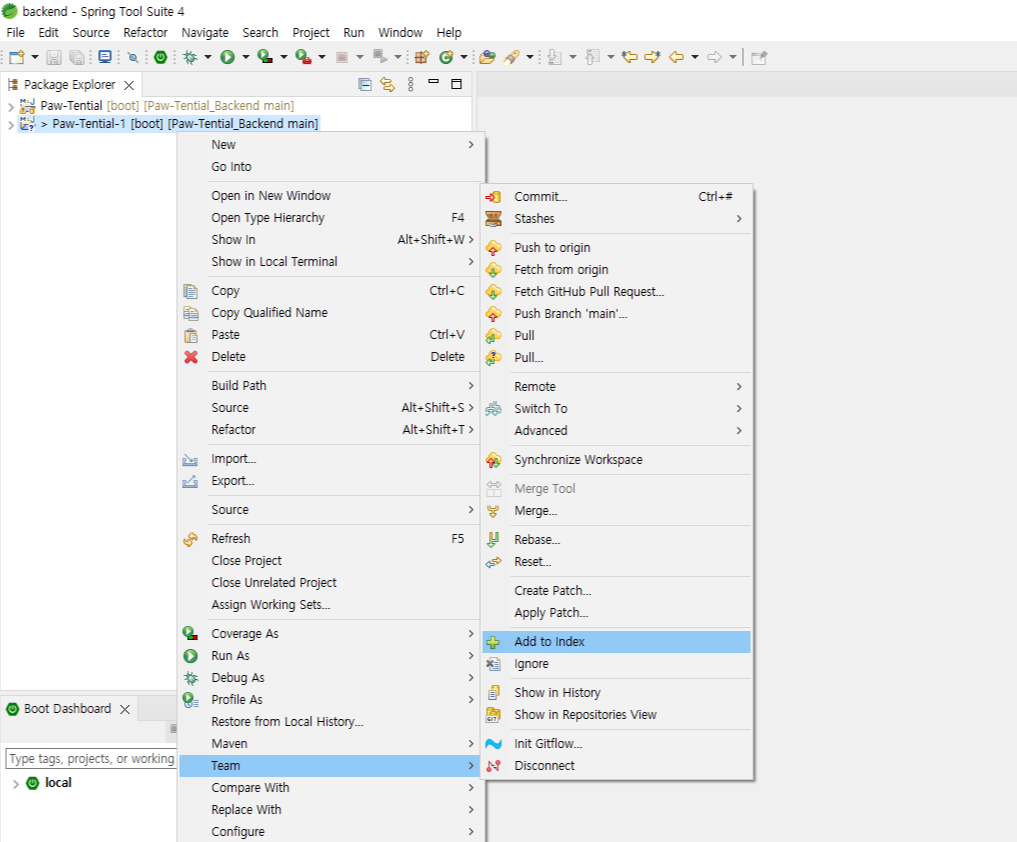Select Delete in the context menu

point(329,357)
